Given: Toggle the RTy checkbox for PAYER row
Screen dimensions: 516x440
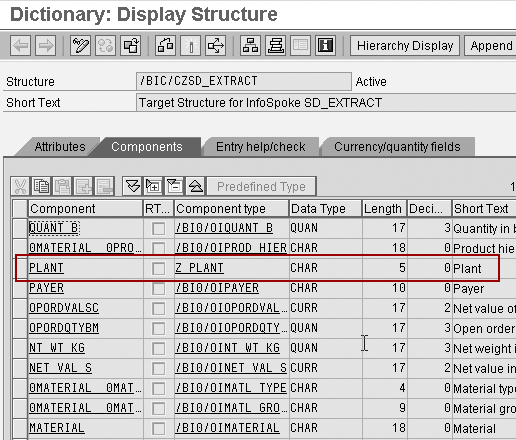Looking at the screenshot, I should [x=158, y=288].
